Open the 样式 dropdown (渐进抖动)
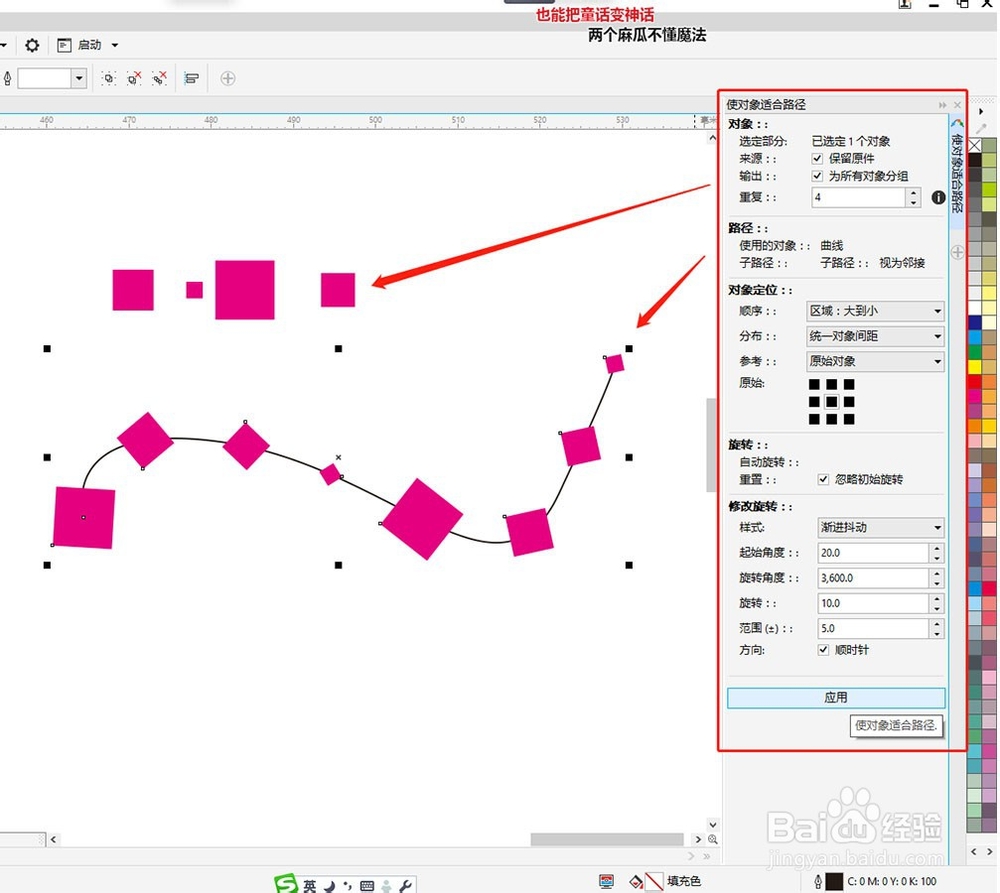 [x=881, y=527]
